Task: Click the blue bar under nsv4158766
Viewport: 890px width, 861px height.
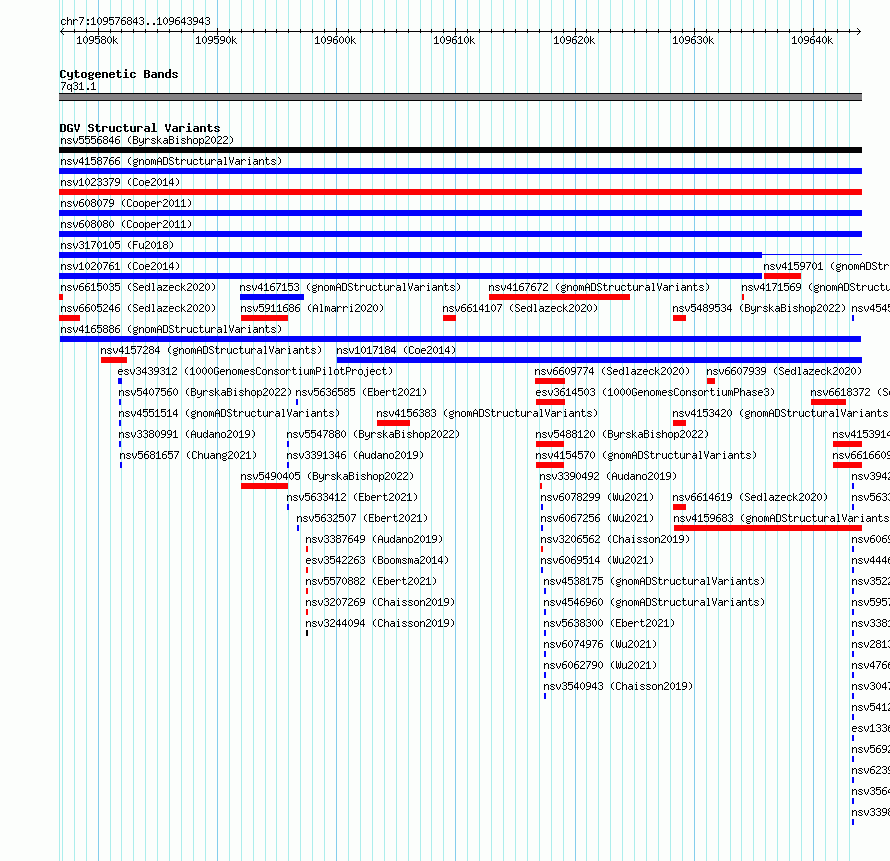Action: tap(460, 171)
